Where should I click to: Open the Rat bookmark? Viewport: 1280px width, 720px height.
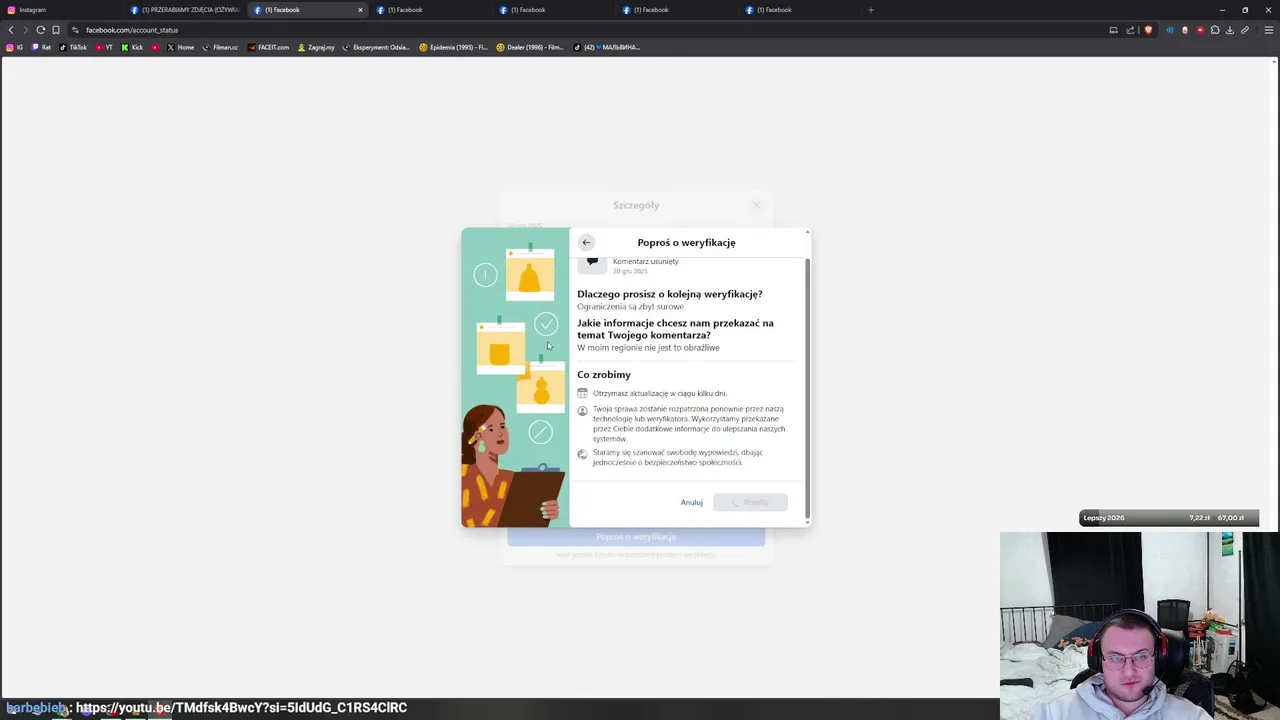click(41, 47)
